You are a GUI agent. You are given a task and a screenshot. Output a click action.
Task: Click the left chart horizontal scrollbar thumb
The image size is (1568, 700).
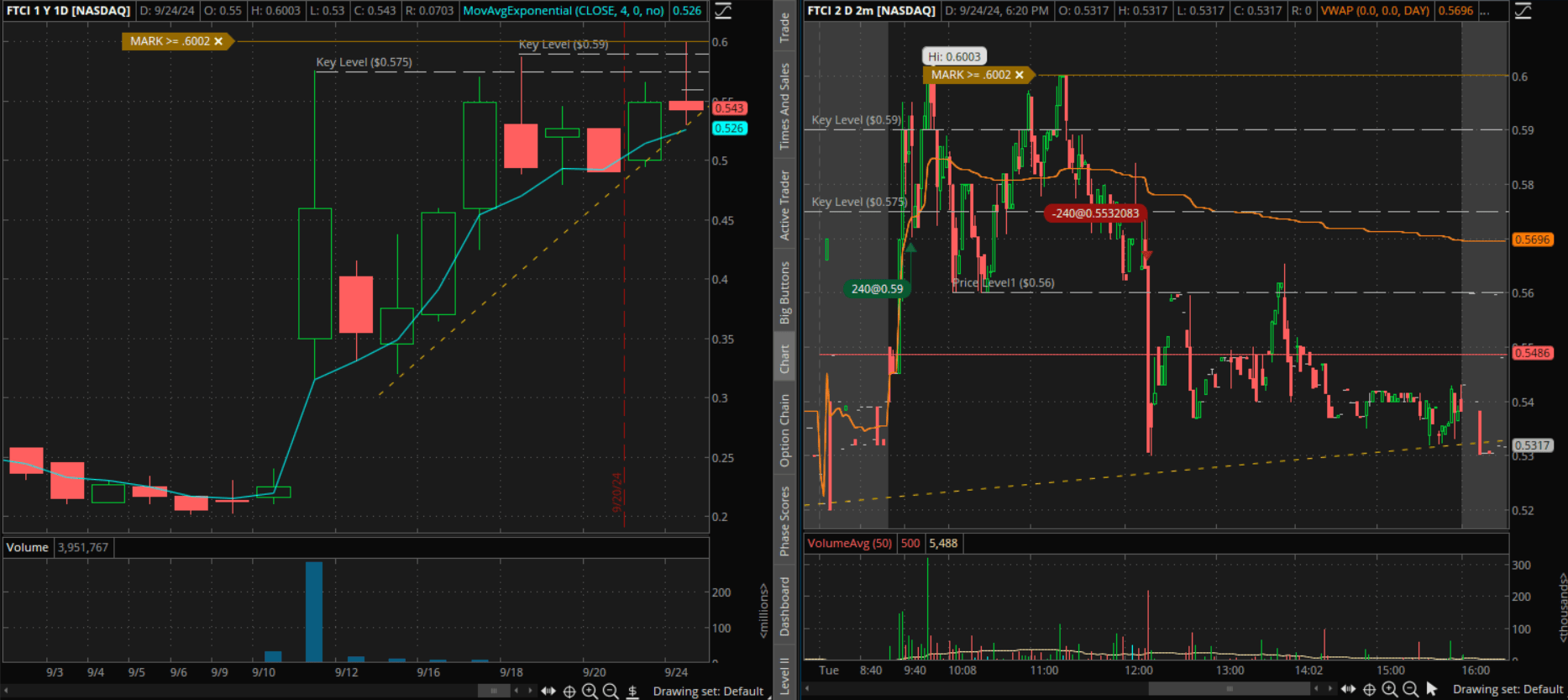[494, 691]
